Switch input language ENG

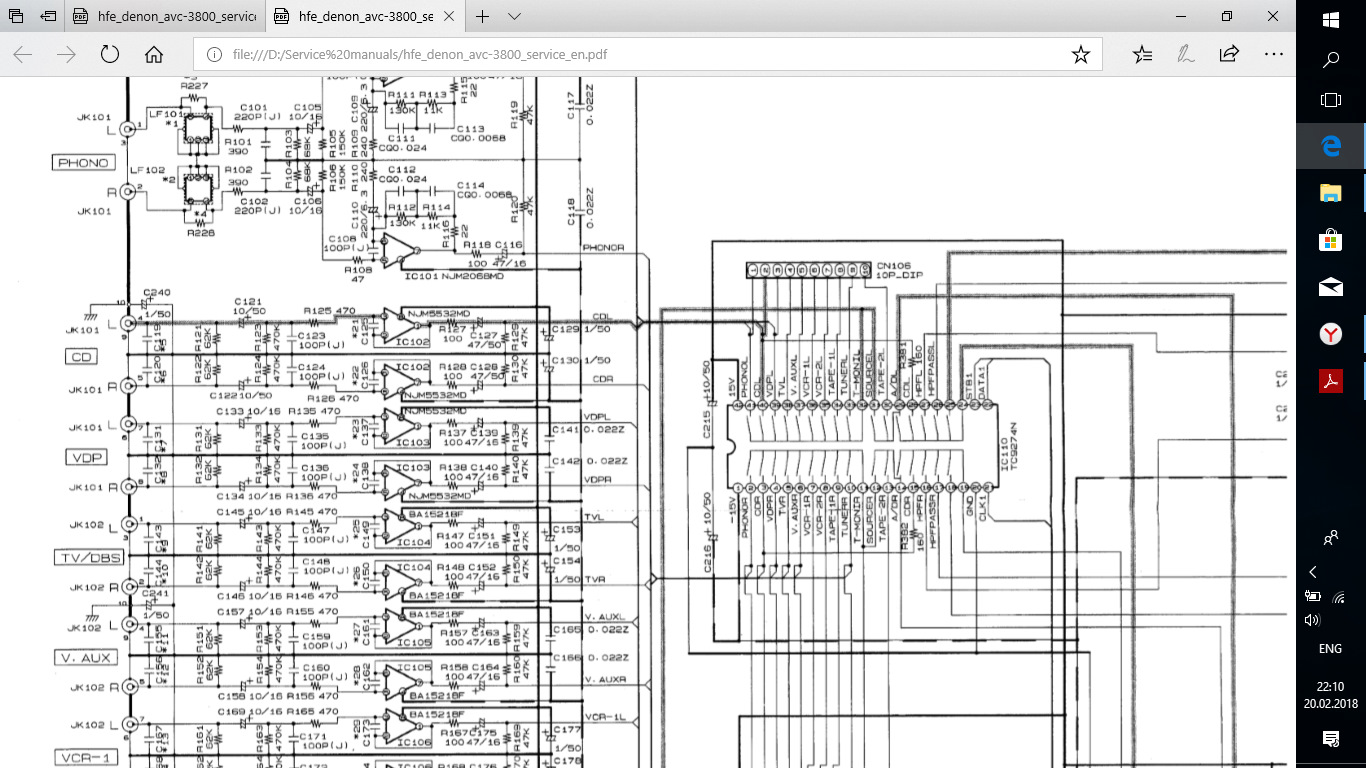pos(1331,649)
